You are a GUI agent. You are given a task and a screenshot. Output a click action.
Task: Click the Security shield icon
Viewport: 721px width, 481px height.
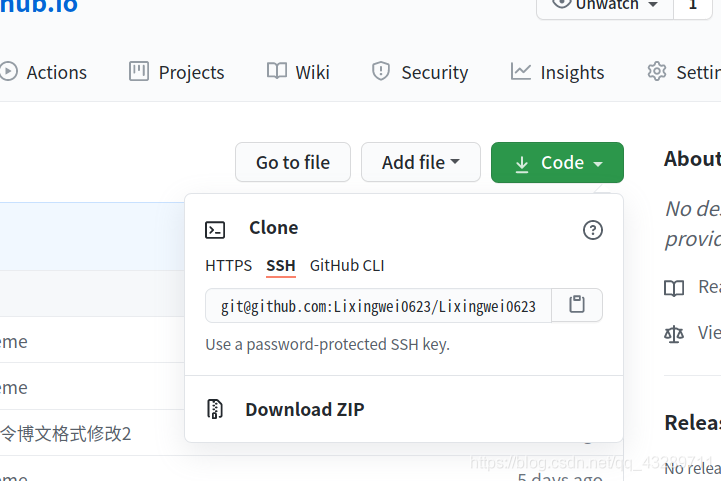[381, 71]
